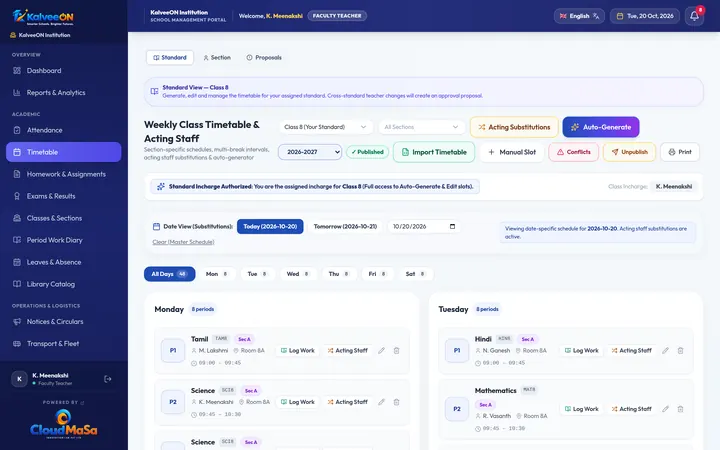Image resolution: width=720 pixels, height=450 pixels.
Task: Delete the Tuesday P1 Hindi slot
Action: (x=681, y=350)
